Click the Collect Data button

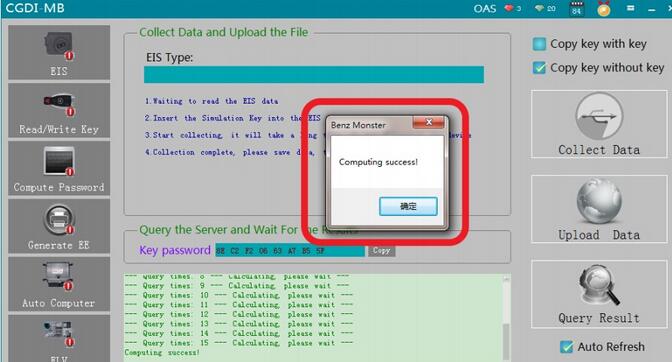click(599, 124)
